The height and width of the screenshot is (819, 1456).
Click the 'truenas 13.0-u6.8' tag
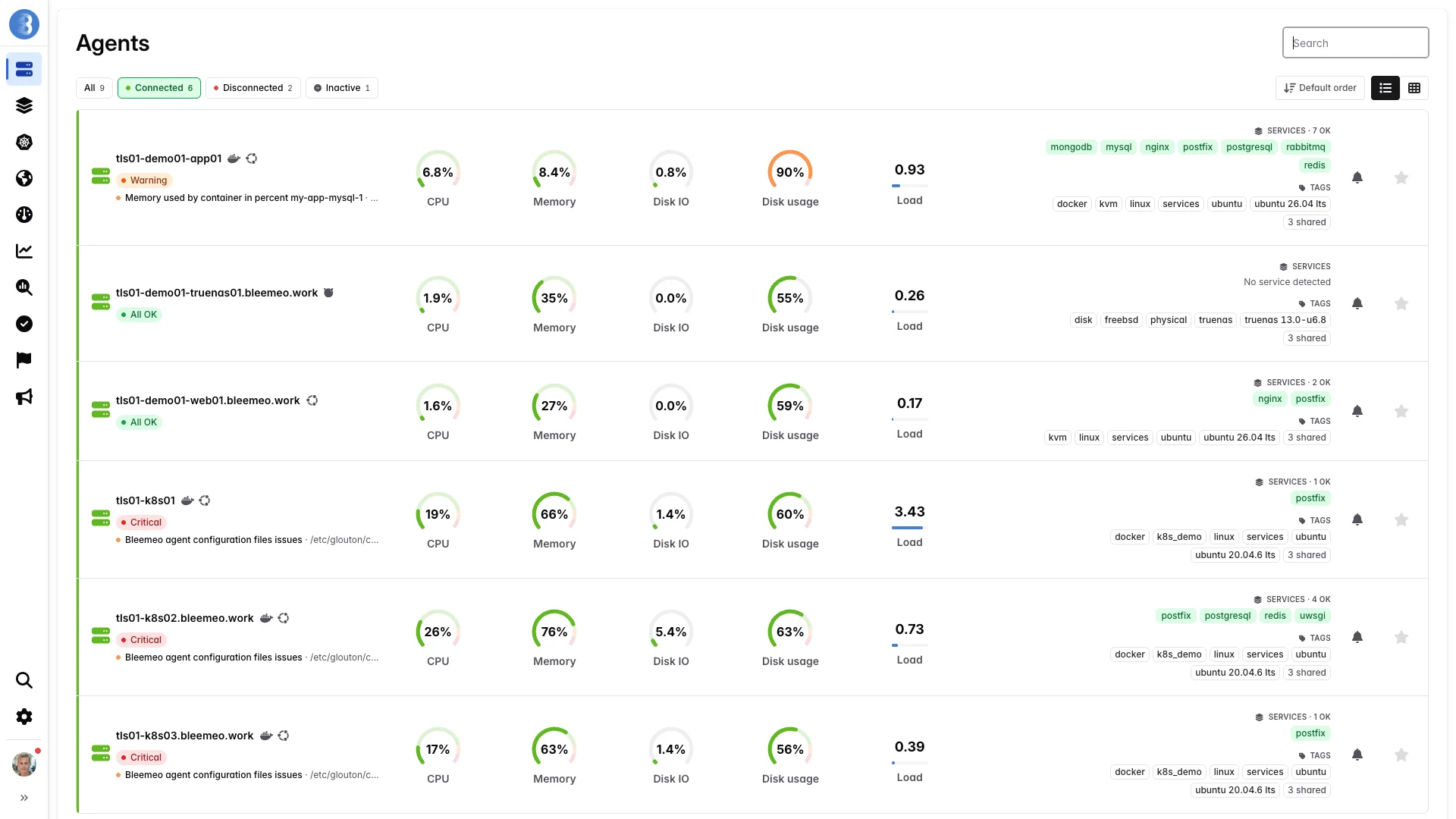tap(1285, 320)
